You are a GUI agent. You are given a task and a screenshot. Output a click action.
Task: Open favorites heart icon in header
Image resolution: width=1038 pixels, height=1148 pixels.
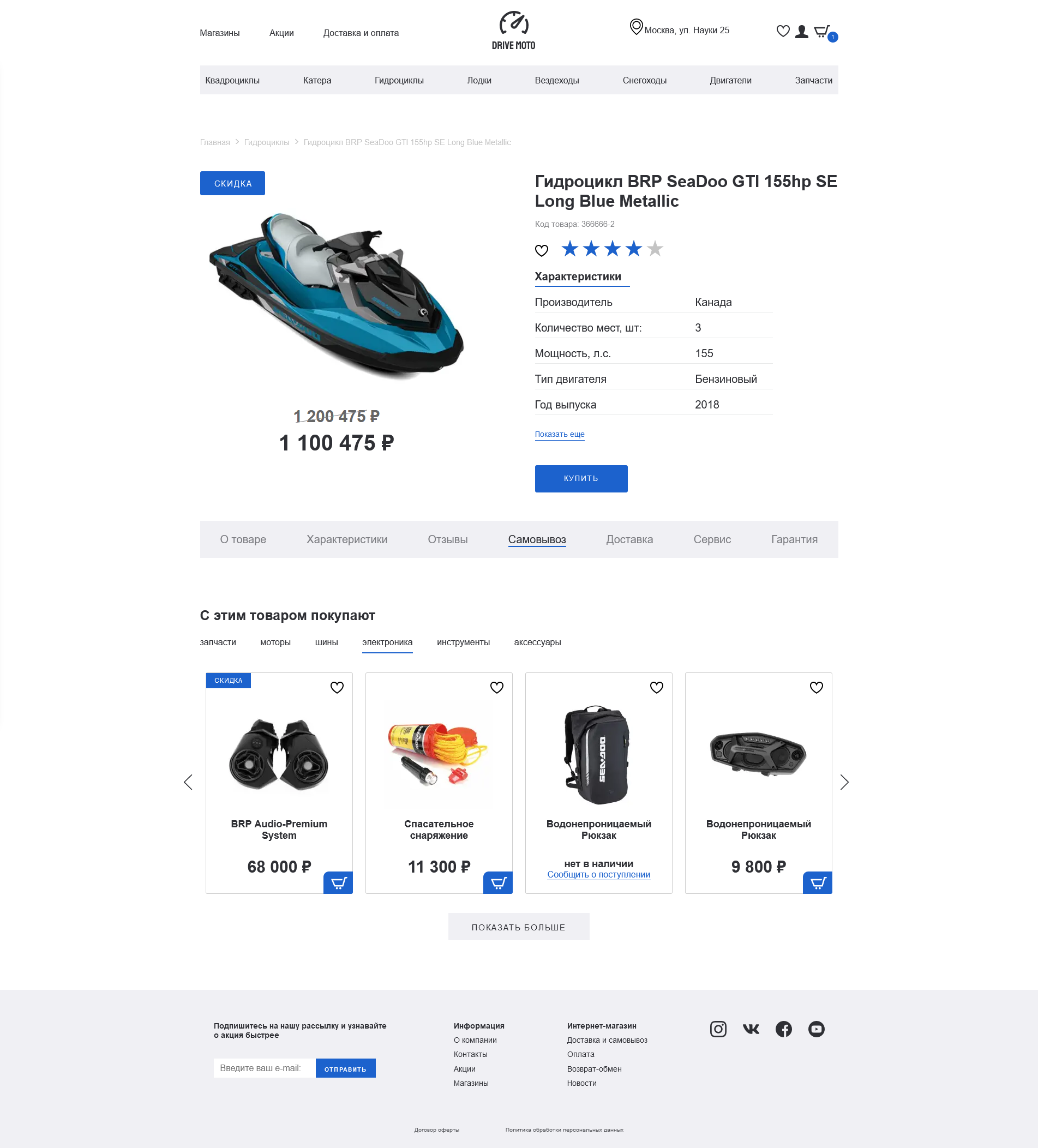[x=783, y=31]
